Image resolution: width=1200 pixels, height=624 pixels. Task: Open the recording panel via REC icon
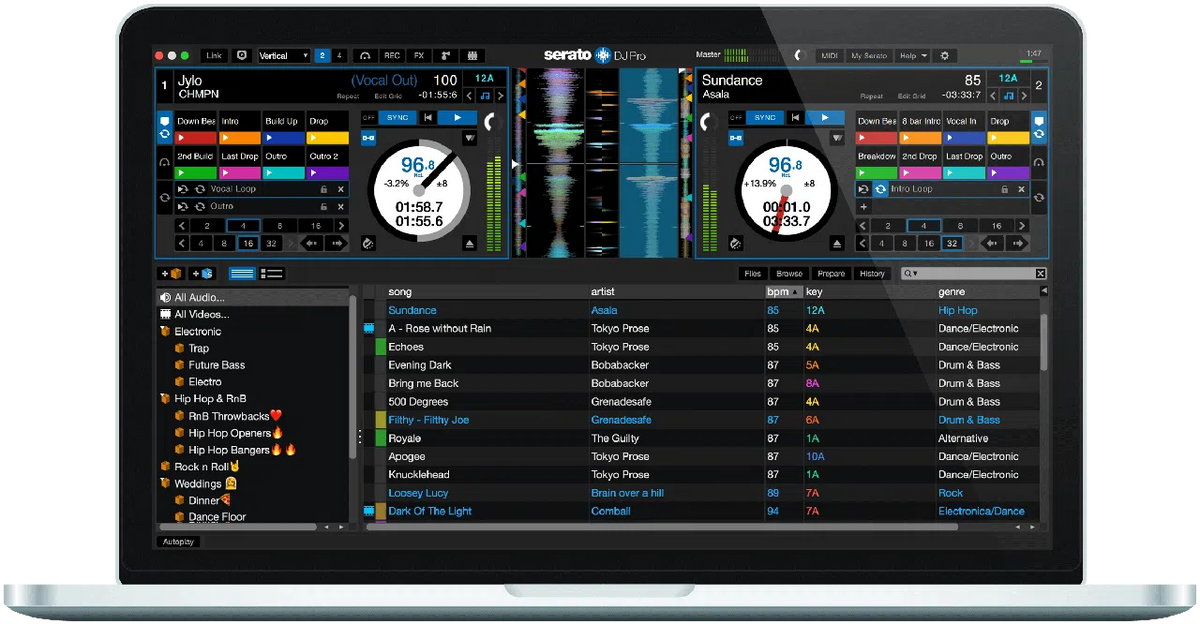393,56
